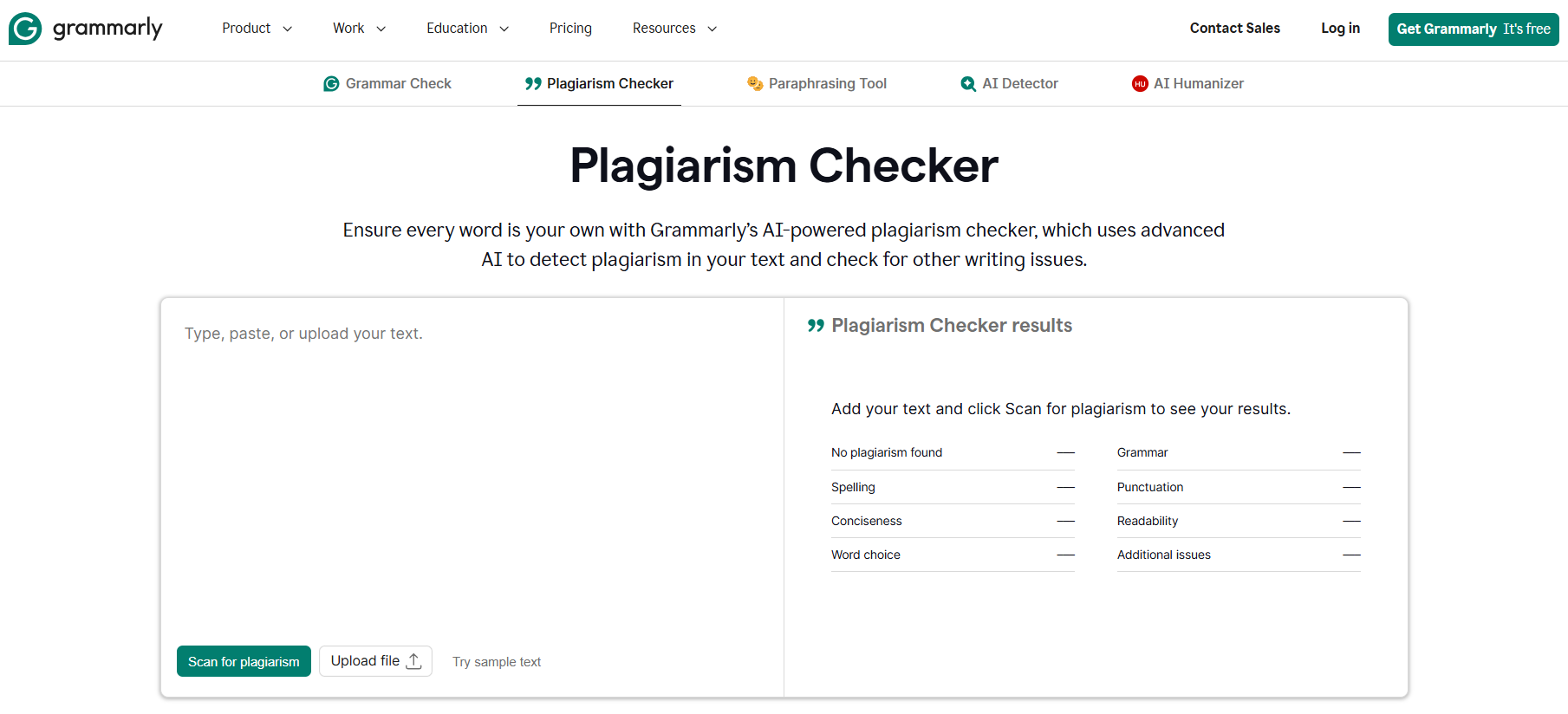
Task: Click the upload arrow icon
Action: [x=414, y=661]
